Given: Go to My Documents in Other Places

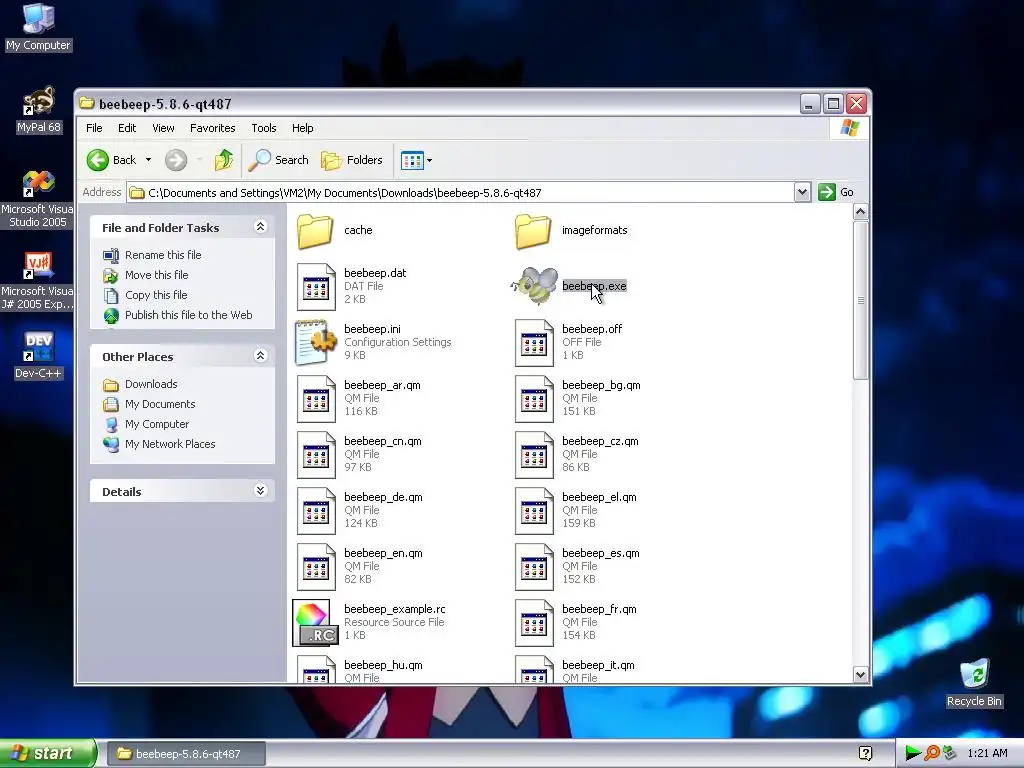Looking at the screenshot, I should (160, 404).
